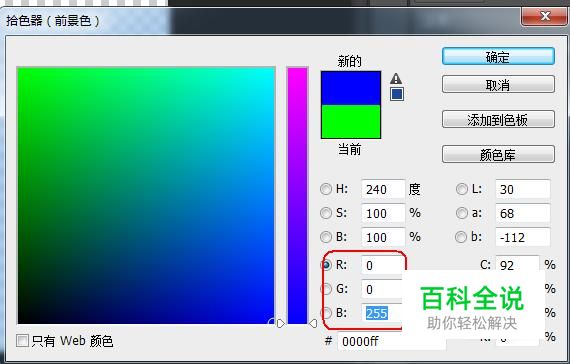This screenshot has height=364, width=570.
Task: Select the G green radio button
Action: (x=326, y=289)
